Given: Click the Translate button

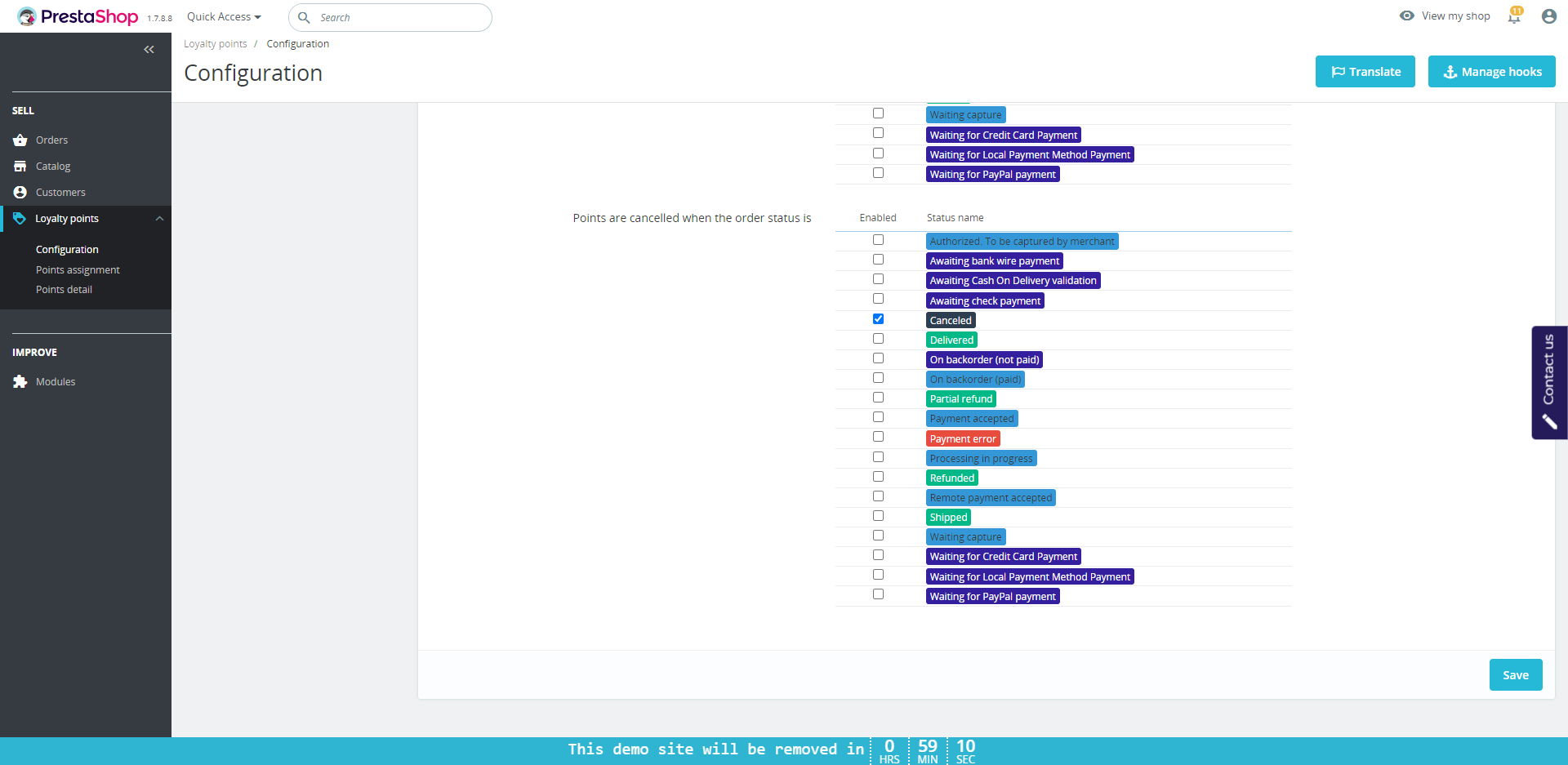Looking at the screenshot, I should coord(1365,72).
